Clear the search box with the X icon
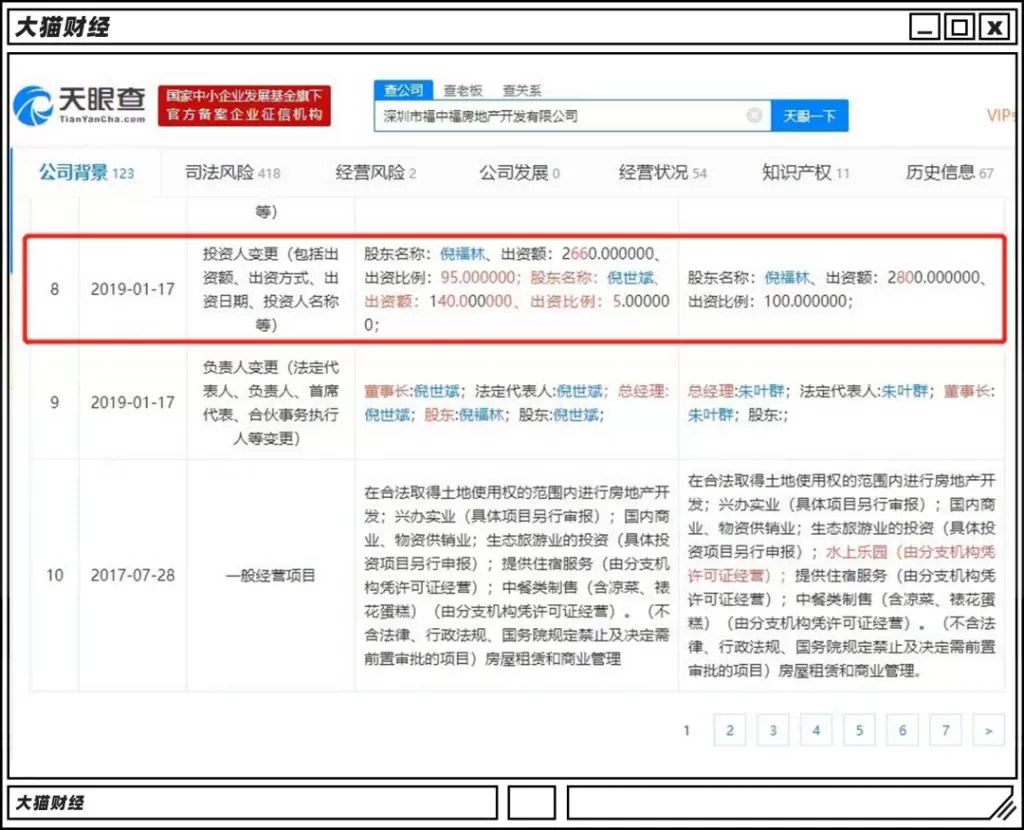This screenshot has height=830, width=1024. coord(754,116)
